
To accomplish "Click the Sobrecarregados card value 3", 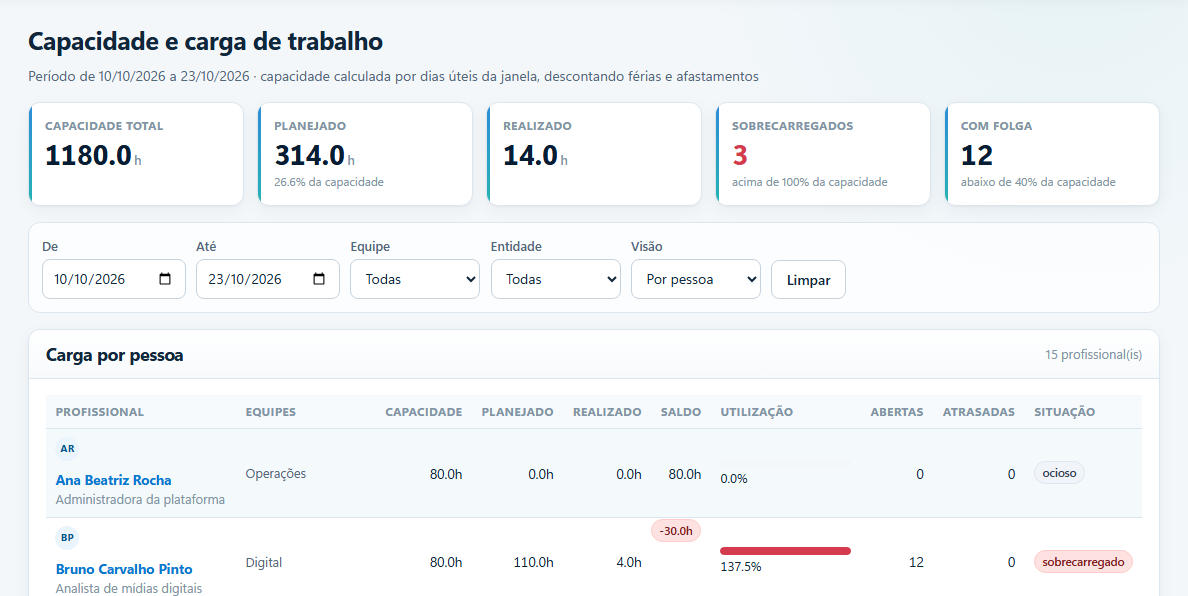I will [x=740, y=155].
